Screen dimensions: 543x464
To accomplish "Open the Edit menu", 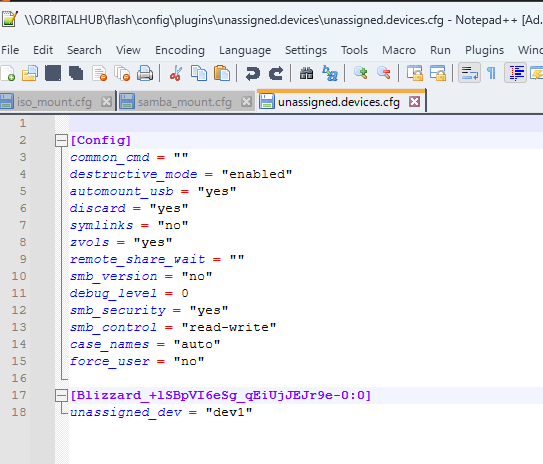I will (43, 50).
